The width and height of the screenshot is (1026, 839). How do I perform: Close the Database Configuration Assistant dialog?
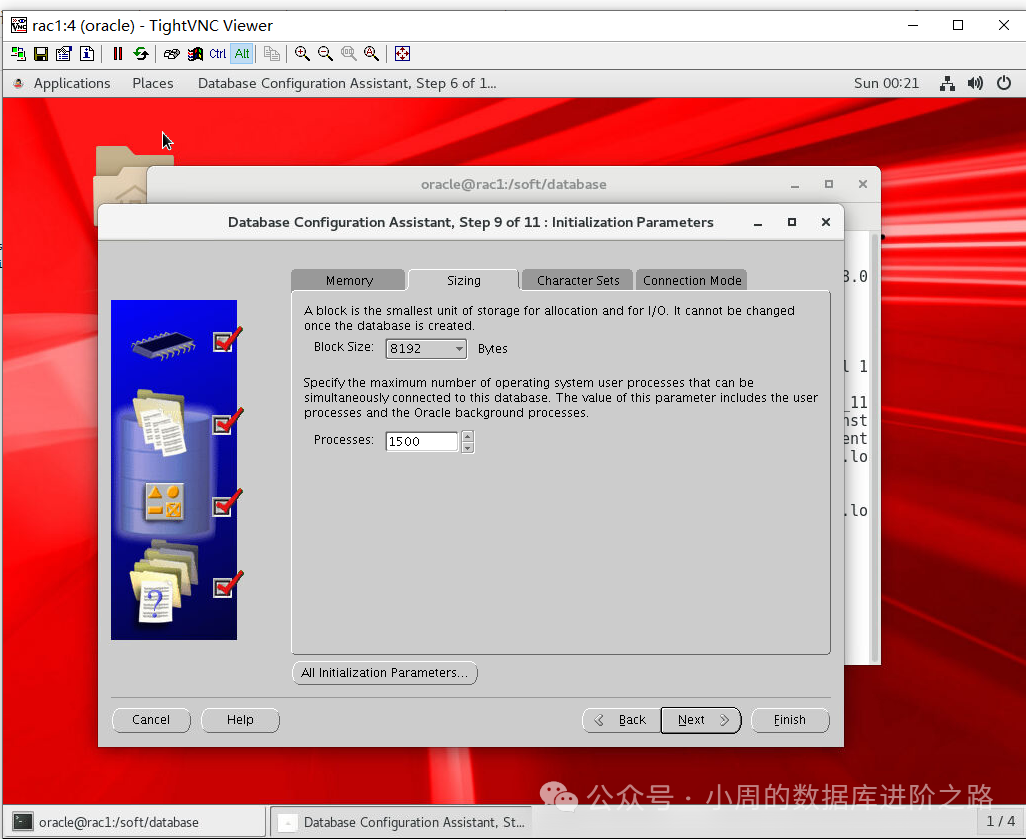click(x=826, y=223)
